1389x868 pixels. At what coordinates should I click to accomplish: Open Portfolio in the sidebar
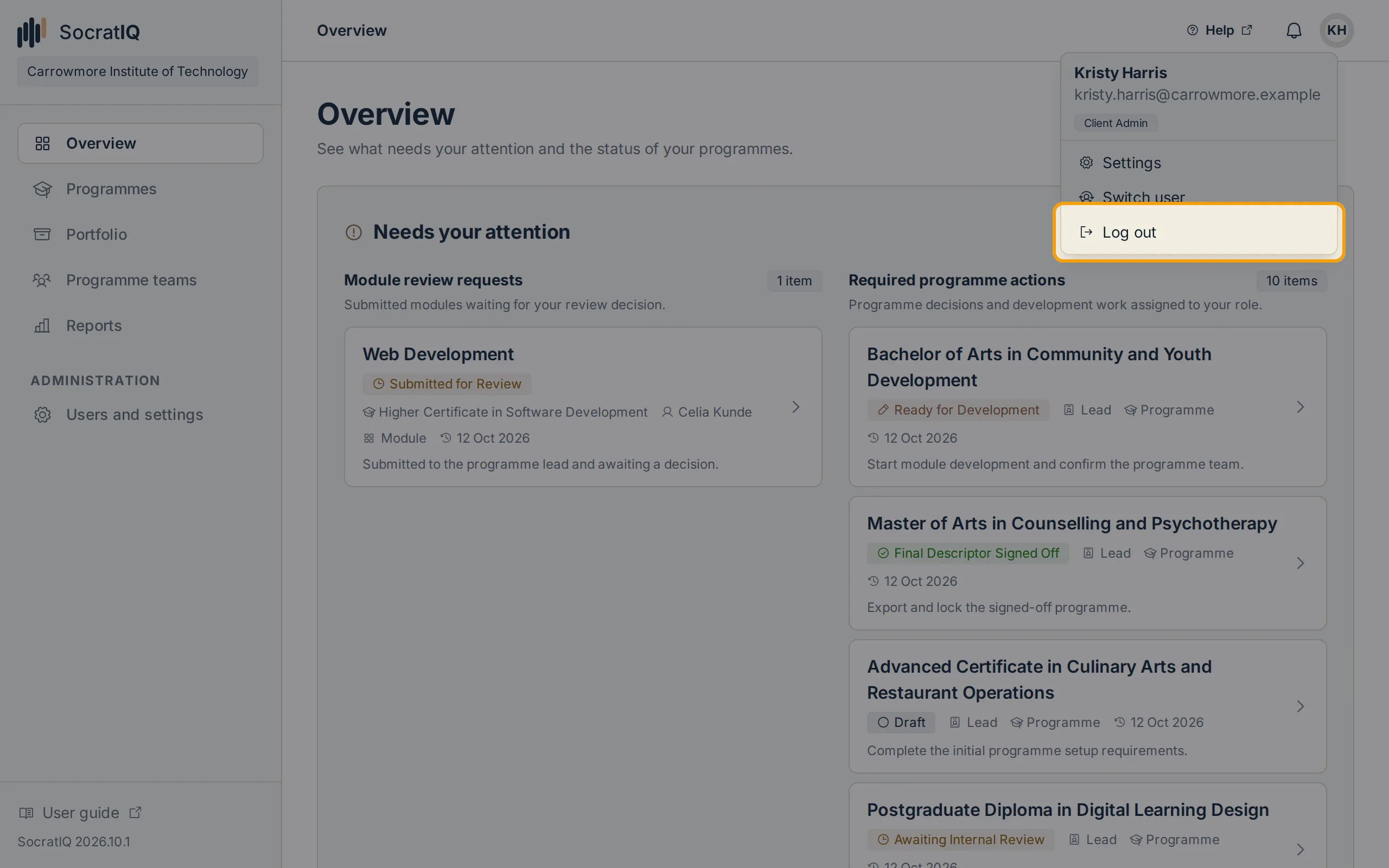coord(141,234)
